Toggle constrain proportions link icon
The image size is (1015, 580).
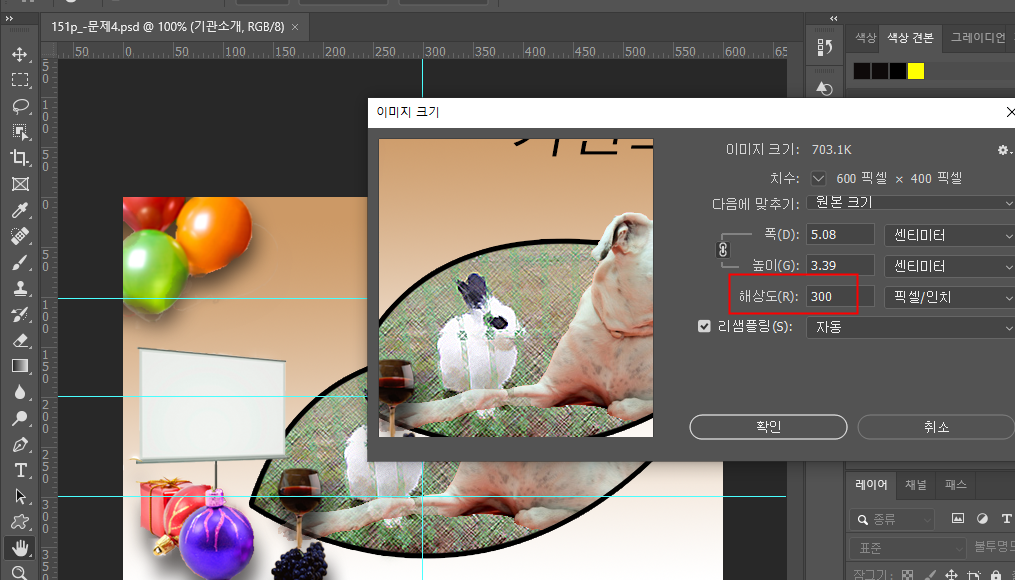tap(723, 249)
